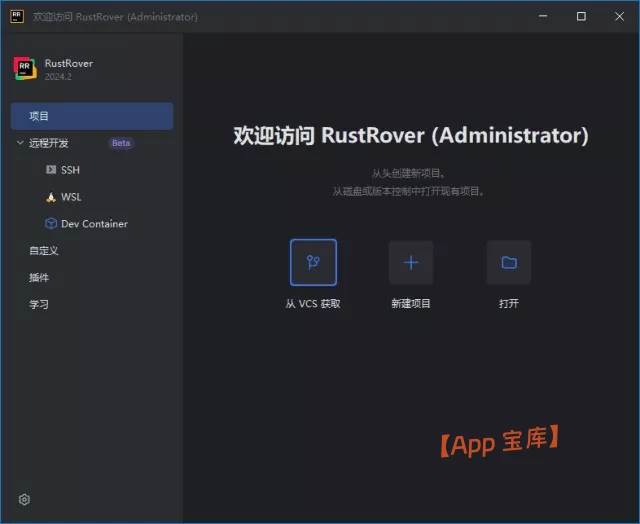Open the 学习 sidebar page

click(x=39, y=304)
